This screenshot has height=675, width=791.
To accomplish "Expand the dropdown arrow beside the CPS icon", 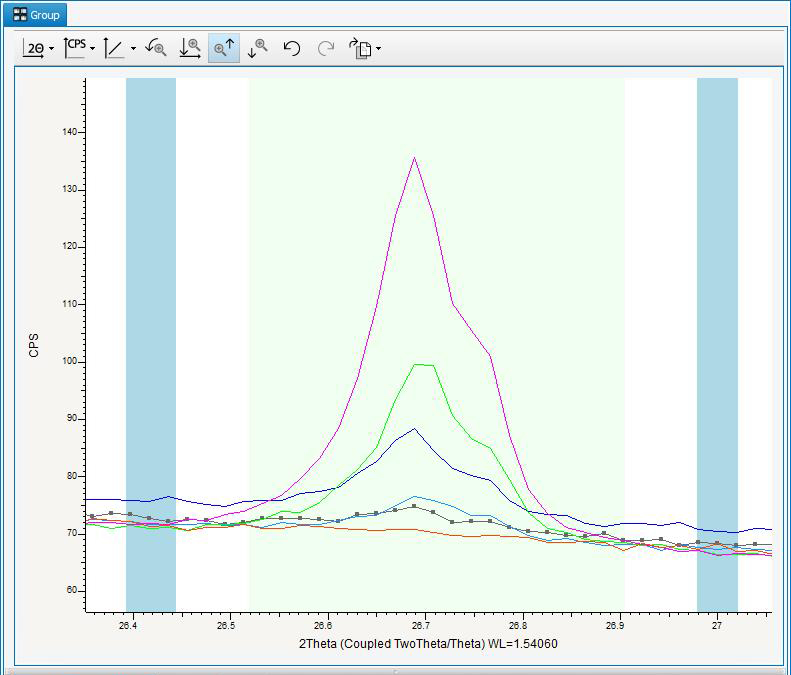I will click(x=92, y=49).
